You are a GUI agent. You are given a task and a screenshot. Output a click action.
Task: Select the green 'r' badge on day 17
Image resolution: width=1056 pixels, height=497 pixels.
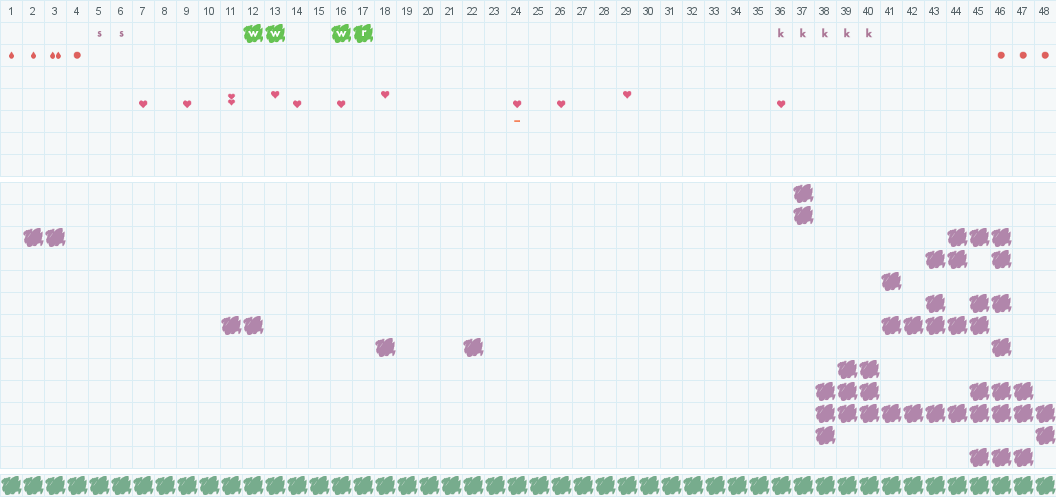click(x=363, y=34)
